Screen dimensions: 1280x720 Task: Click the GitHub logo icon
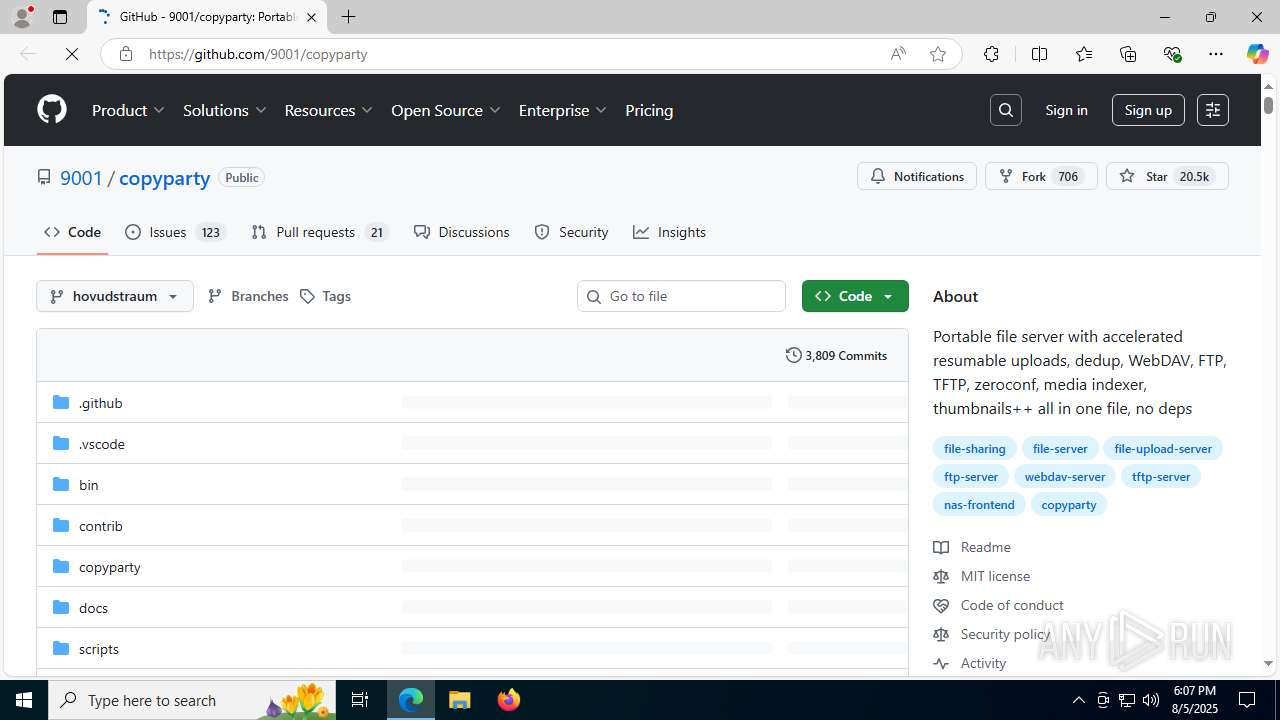point(52,110)
